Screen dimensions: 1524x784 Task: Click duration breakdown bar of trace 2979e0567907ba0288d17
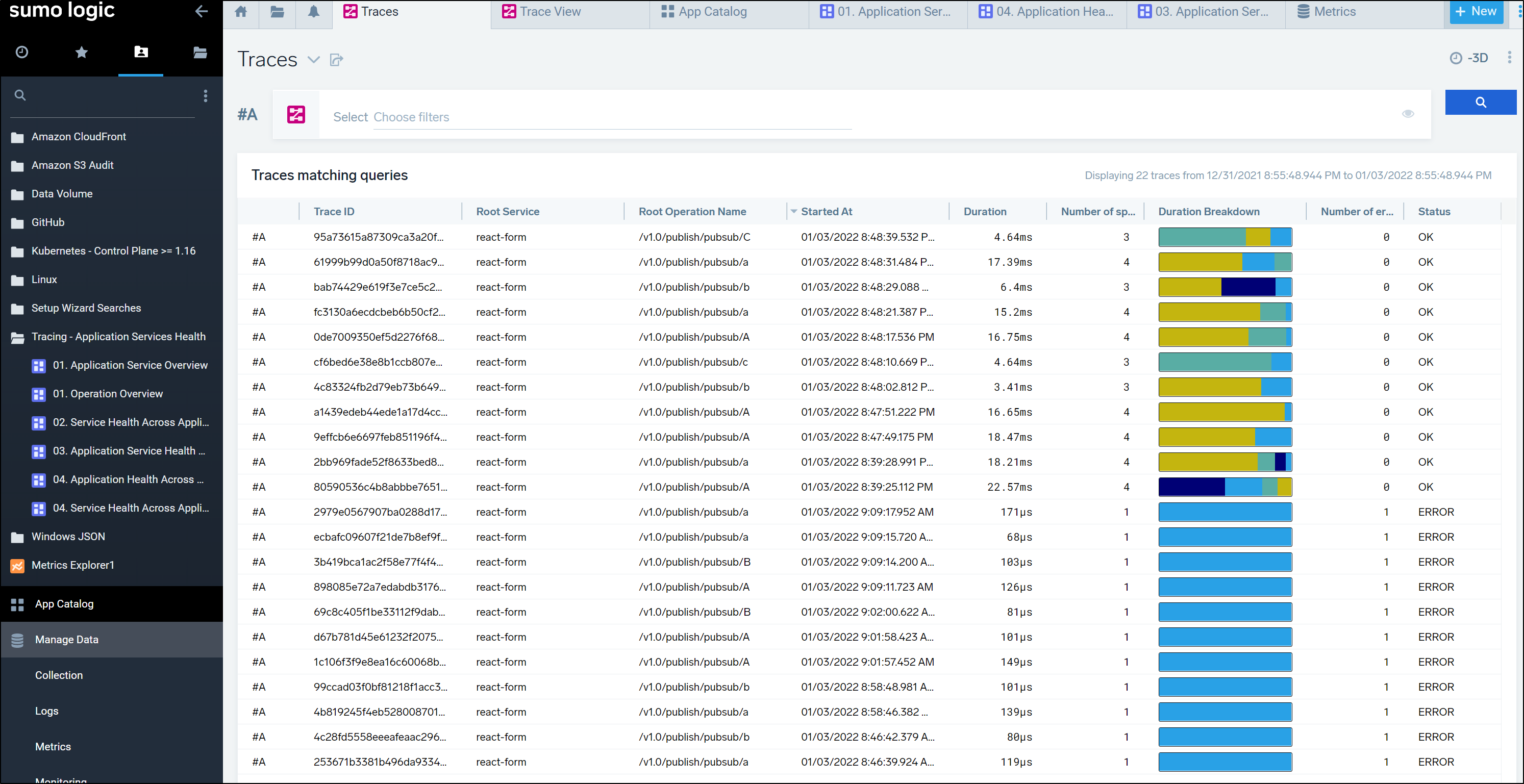(x=1225, y=512)
